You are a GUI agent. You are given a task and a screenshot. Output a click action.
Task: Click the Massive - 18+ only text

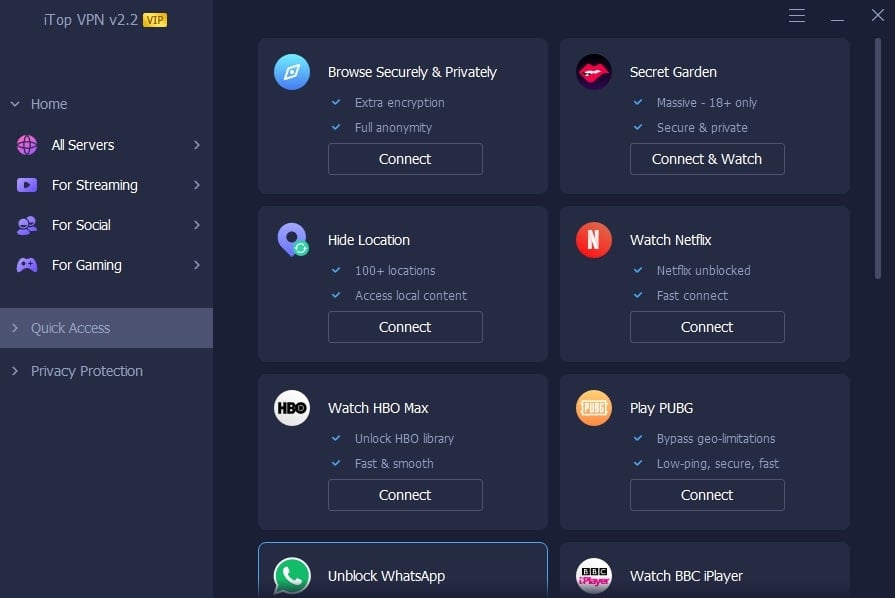(x=707, y=103)
